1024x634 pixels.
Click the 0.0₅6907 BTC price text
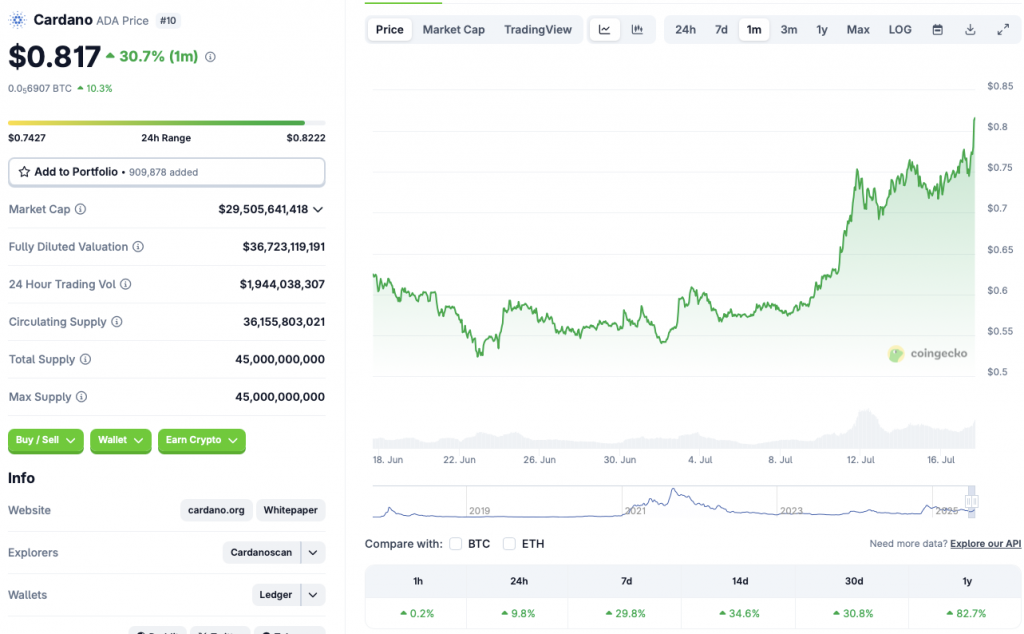coord(40,88)
